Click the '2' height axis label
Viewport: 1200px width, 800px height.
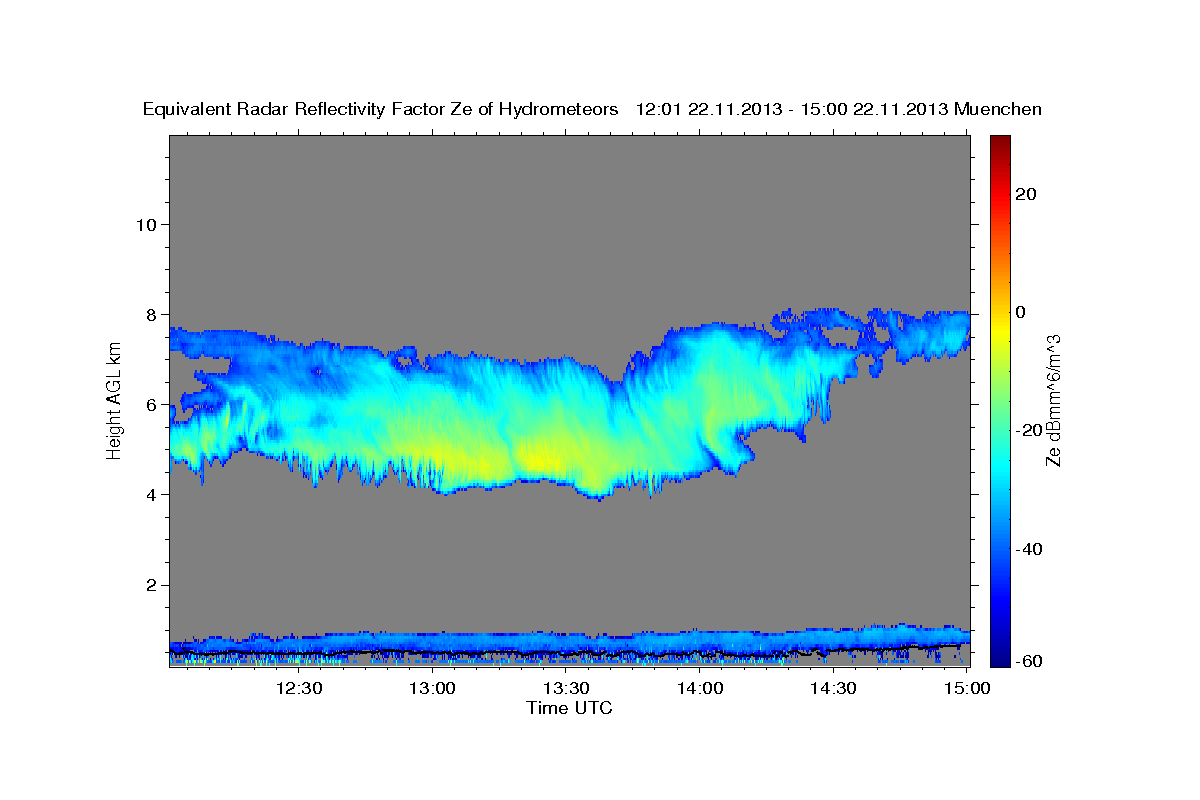(x=152, y=584)
